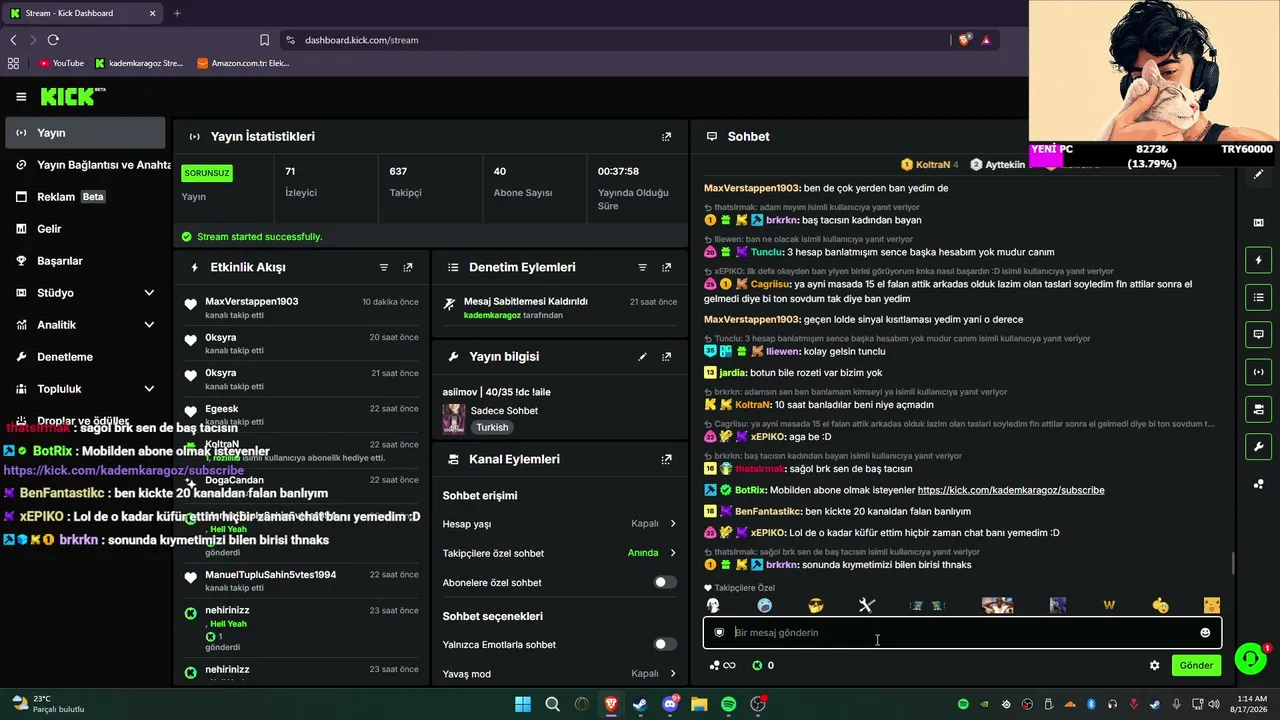Open Hesap yaşı setting chevron
The width and height of the screenshot is (1280, 720).
[673, 524]
